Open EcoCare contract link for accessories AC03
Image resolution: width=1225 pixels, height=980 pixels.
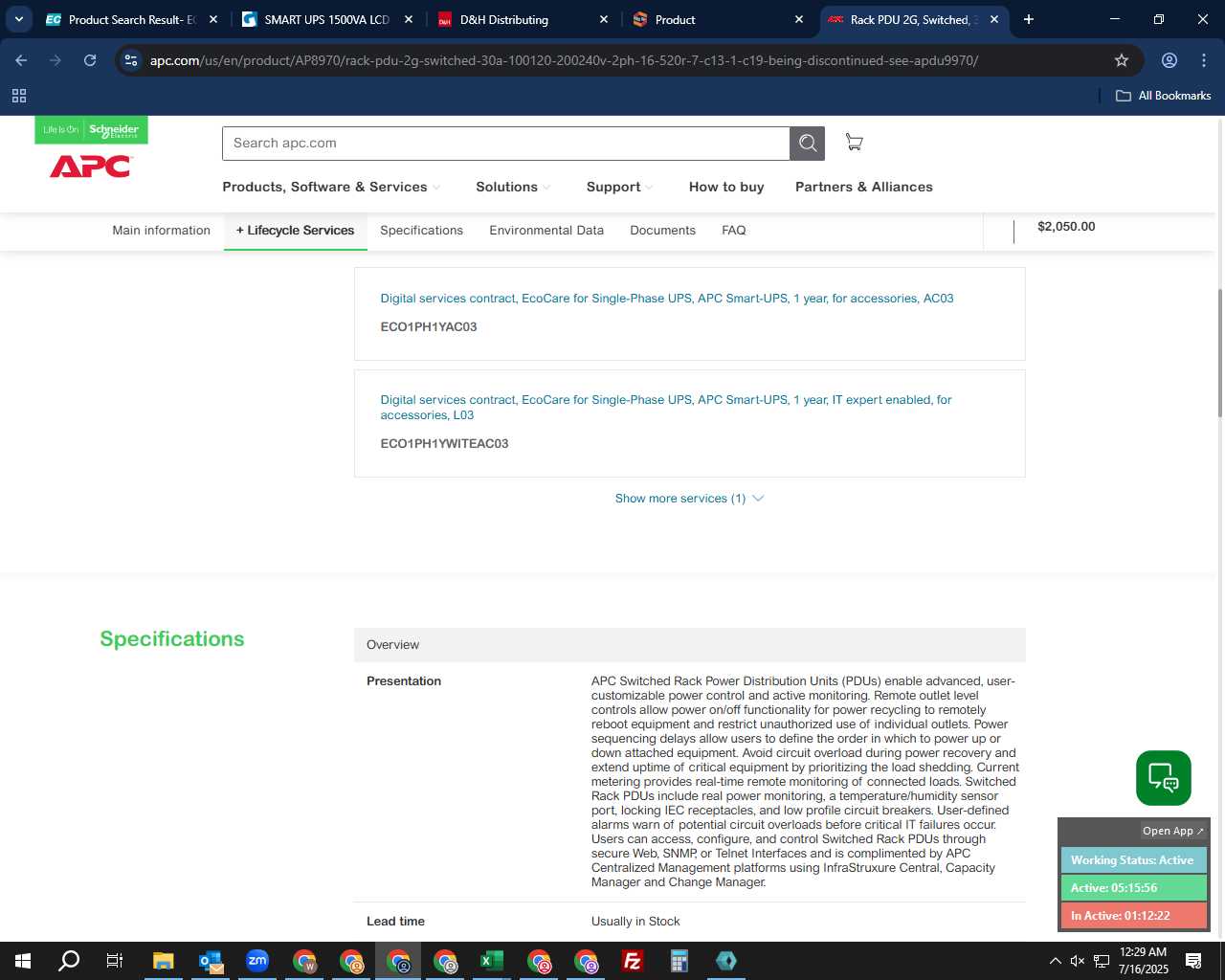pyautogui.click(x=667, y=299)
